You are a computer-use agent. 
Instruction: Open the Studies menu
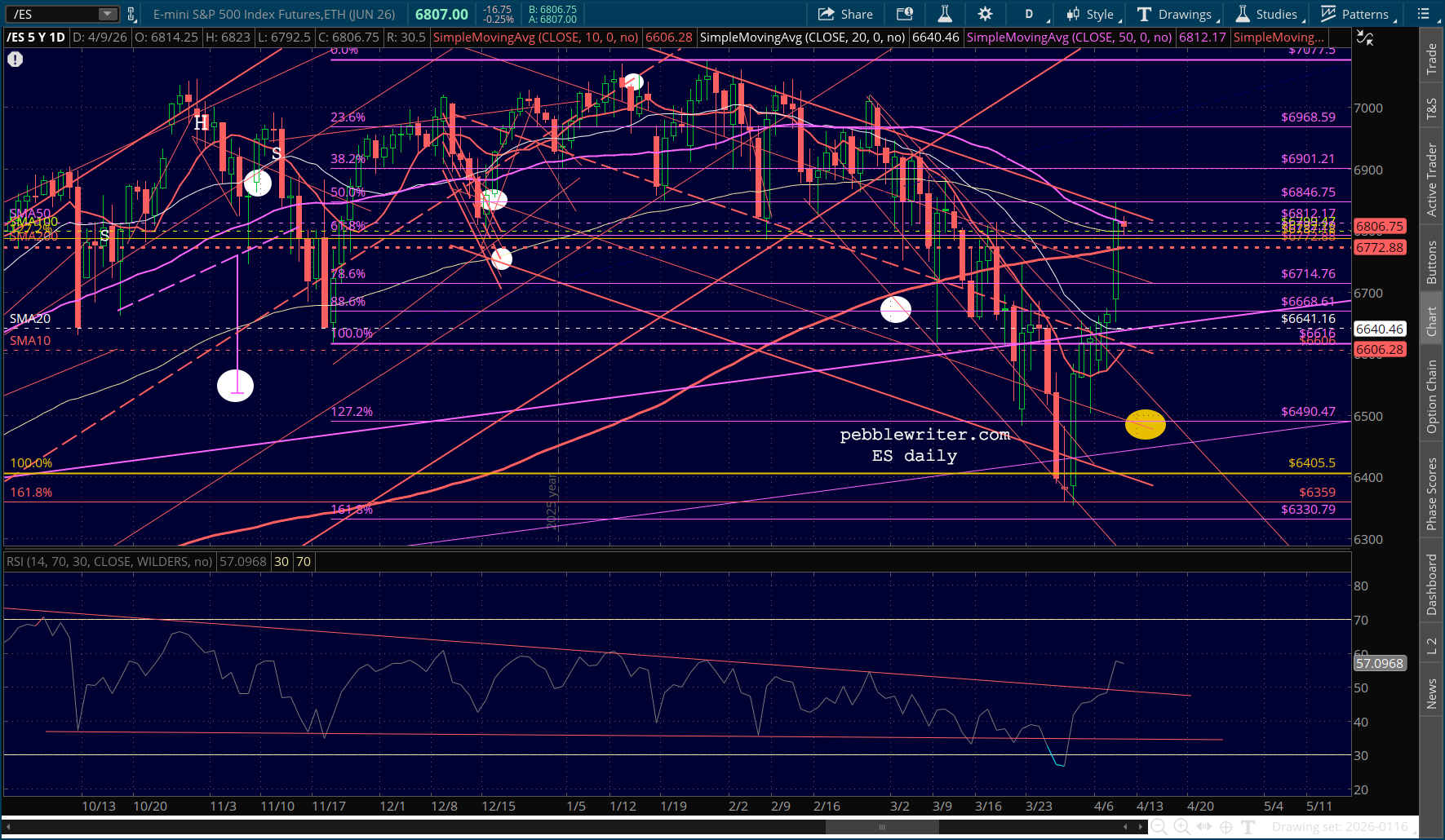coord(1268,14)
